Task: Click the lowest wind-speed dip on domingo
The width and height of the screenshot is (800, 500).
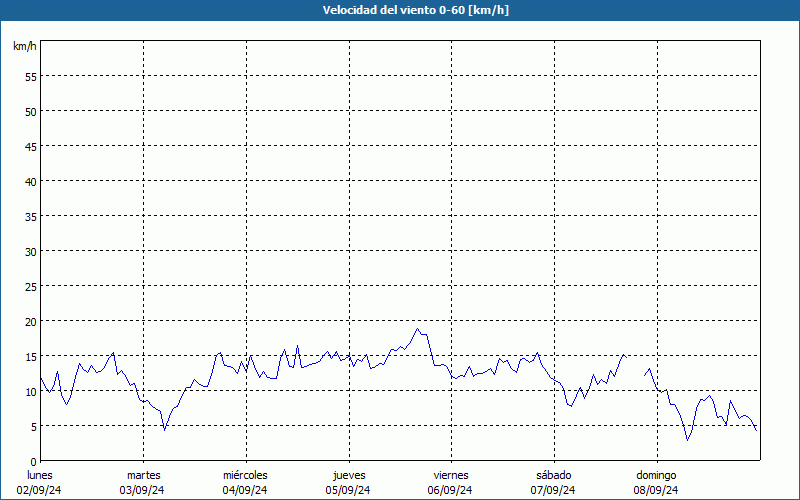Action: pos(688,439)
